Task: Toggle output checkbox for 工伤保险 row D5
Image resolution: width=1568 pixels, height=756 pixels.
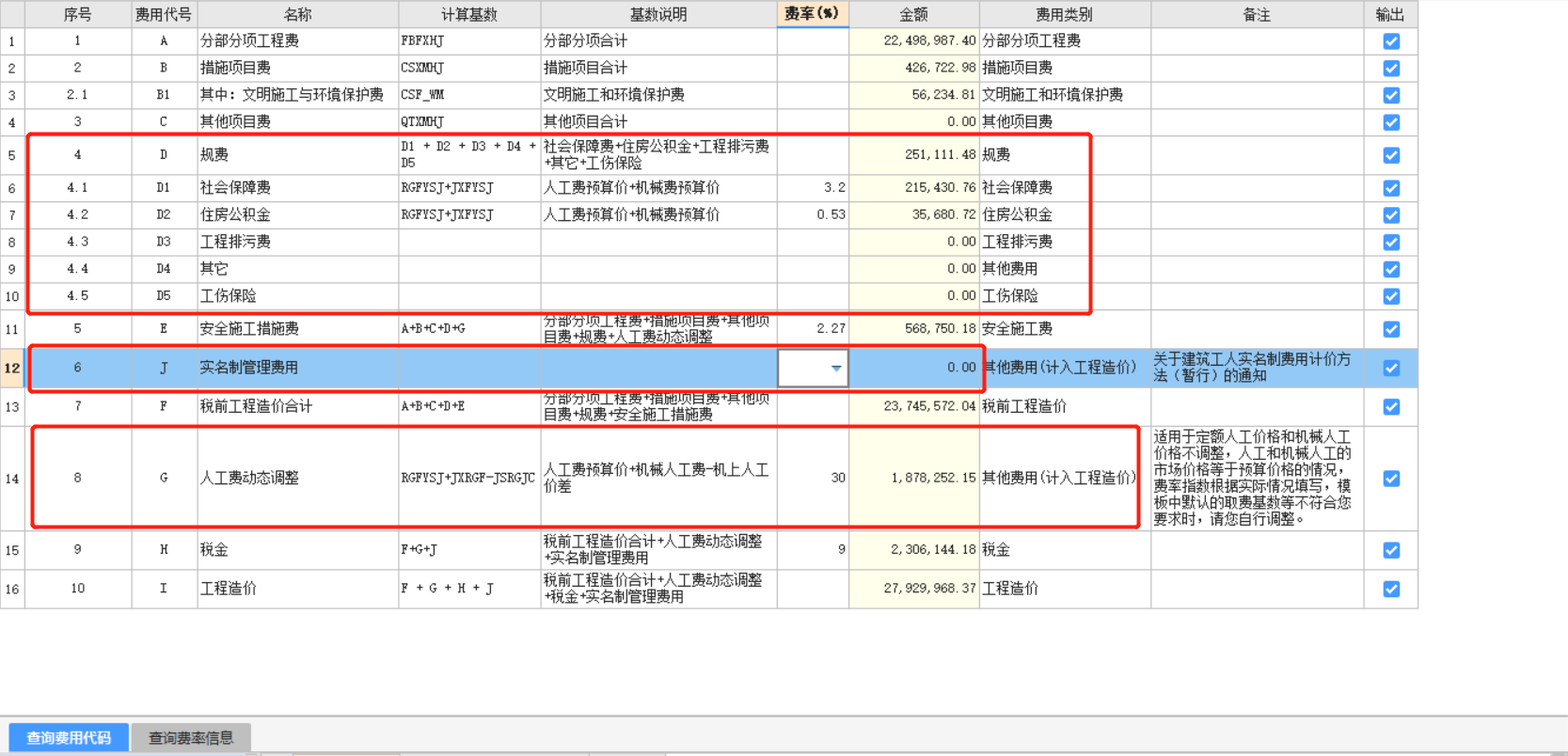Action: tap(1391, 296)
